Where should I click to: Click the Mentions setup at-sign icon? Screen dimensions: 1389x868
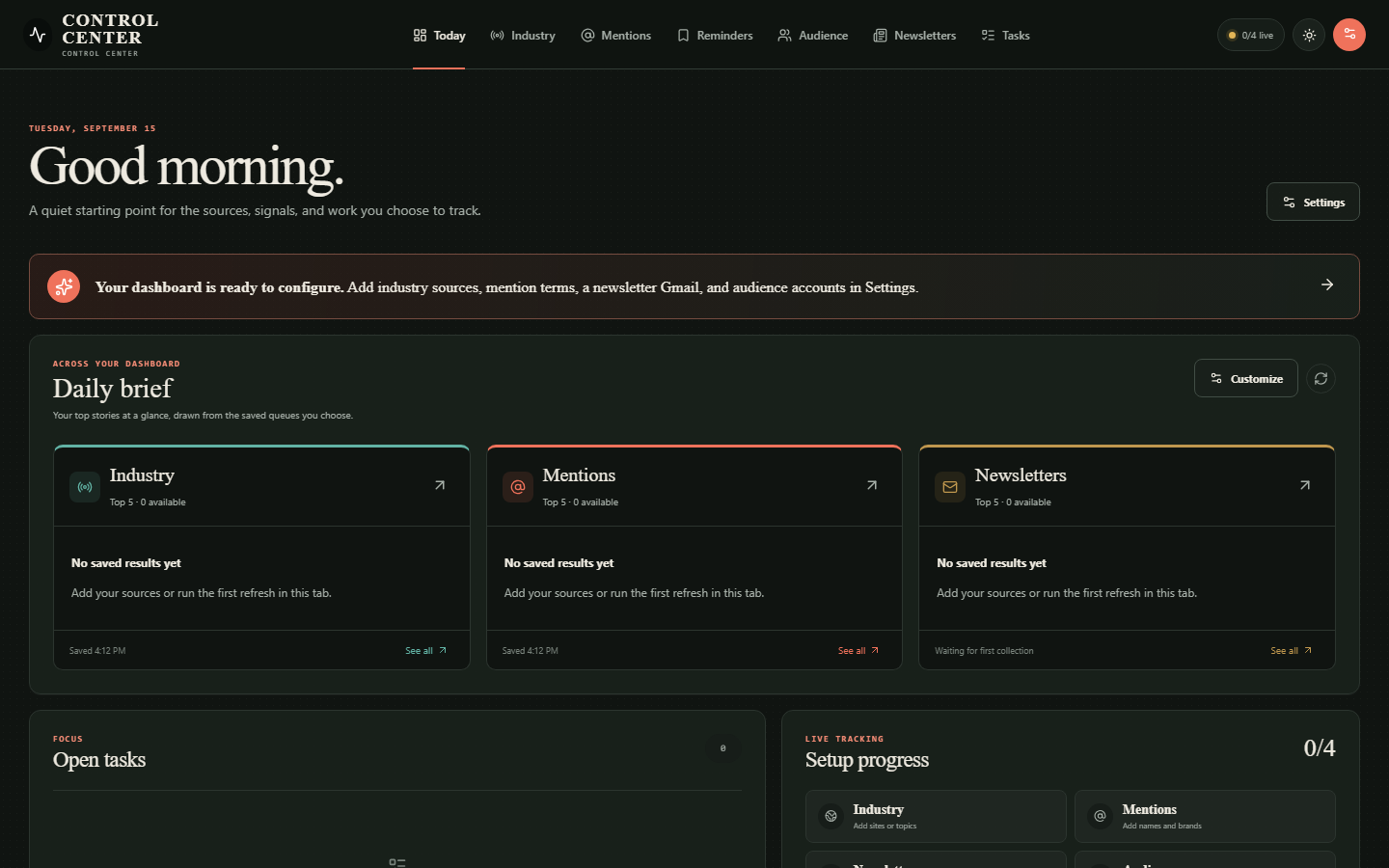pyautogui.click(x=1100, y=816)
